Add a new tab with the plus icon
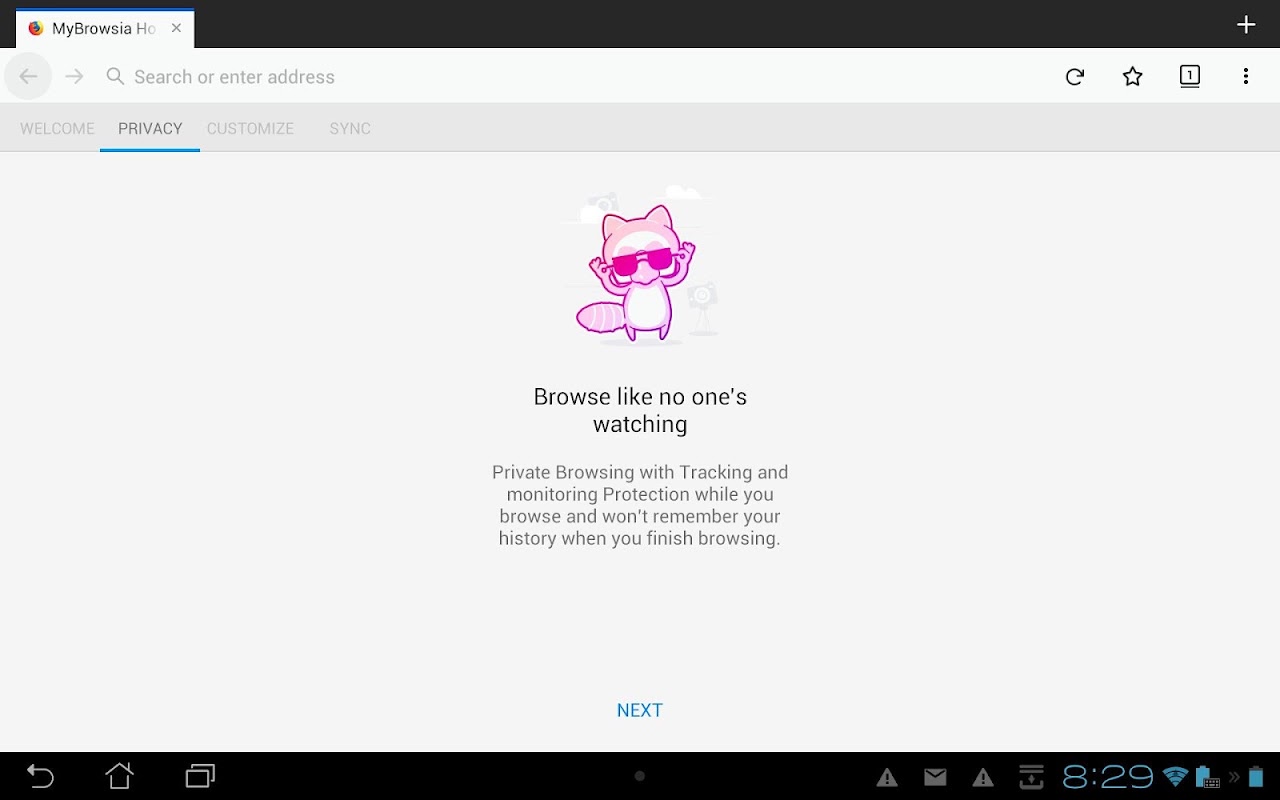This screenshot has height=800, width=1280. coord(1246,25)
